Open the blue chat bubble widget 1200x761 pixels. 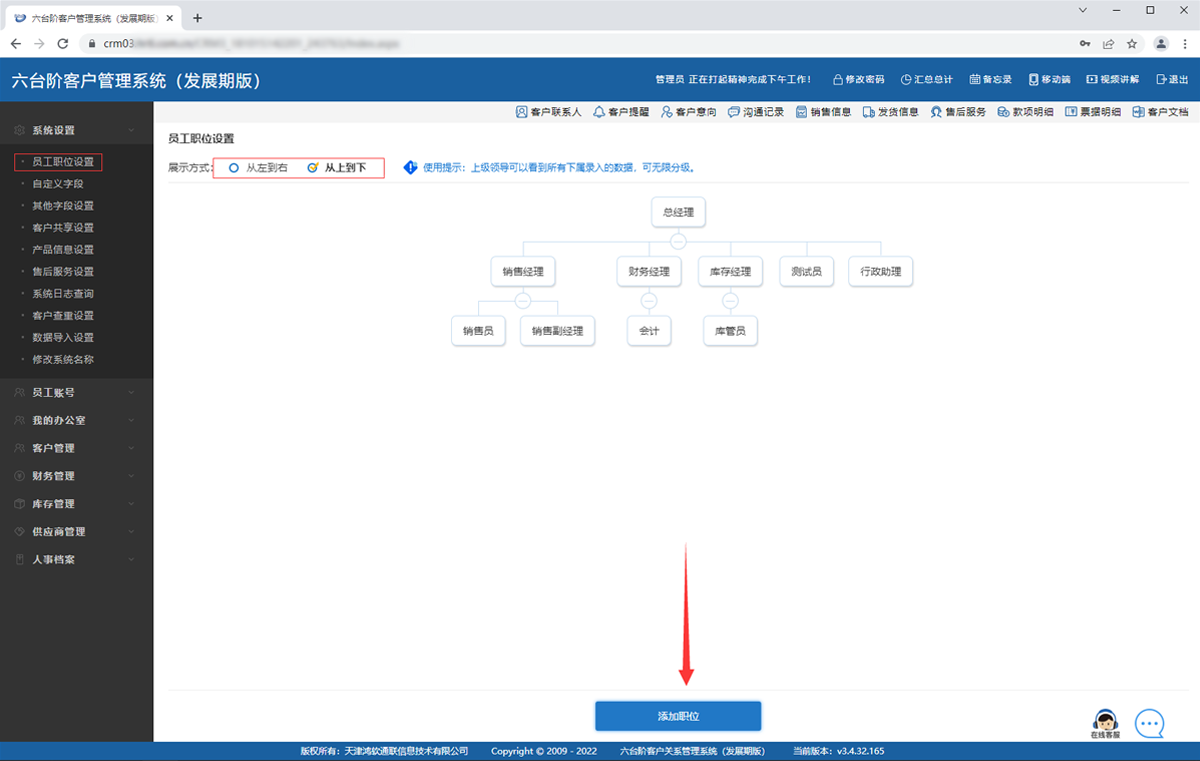pos(1150,723)
